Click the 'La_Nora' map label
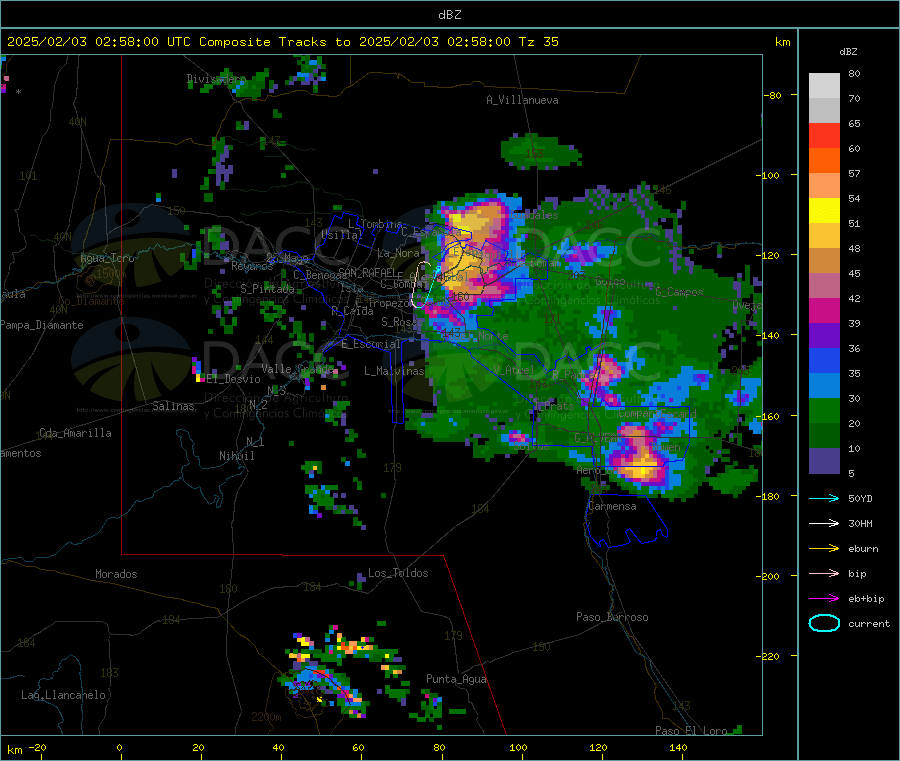This screenshot has height=761, width=900. click(x=398, y=253)
